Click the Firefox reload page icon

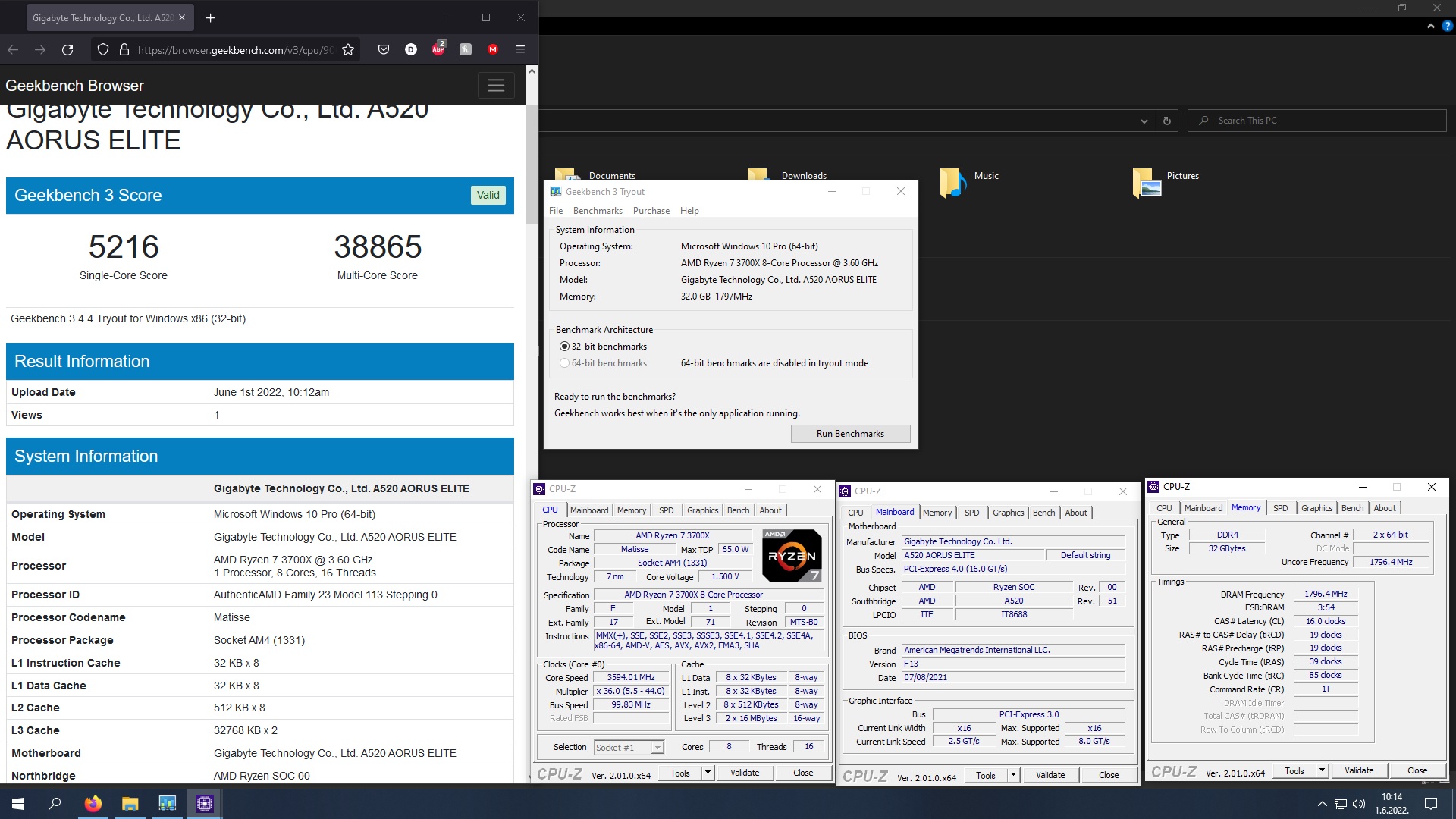pos(67,50)
